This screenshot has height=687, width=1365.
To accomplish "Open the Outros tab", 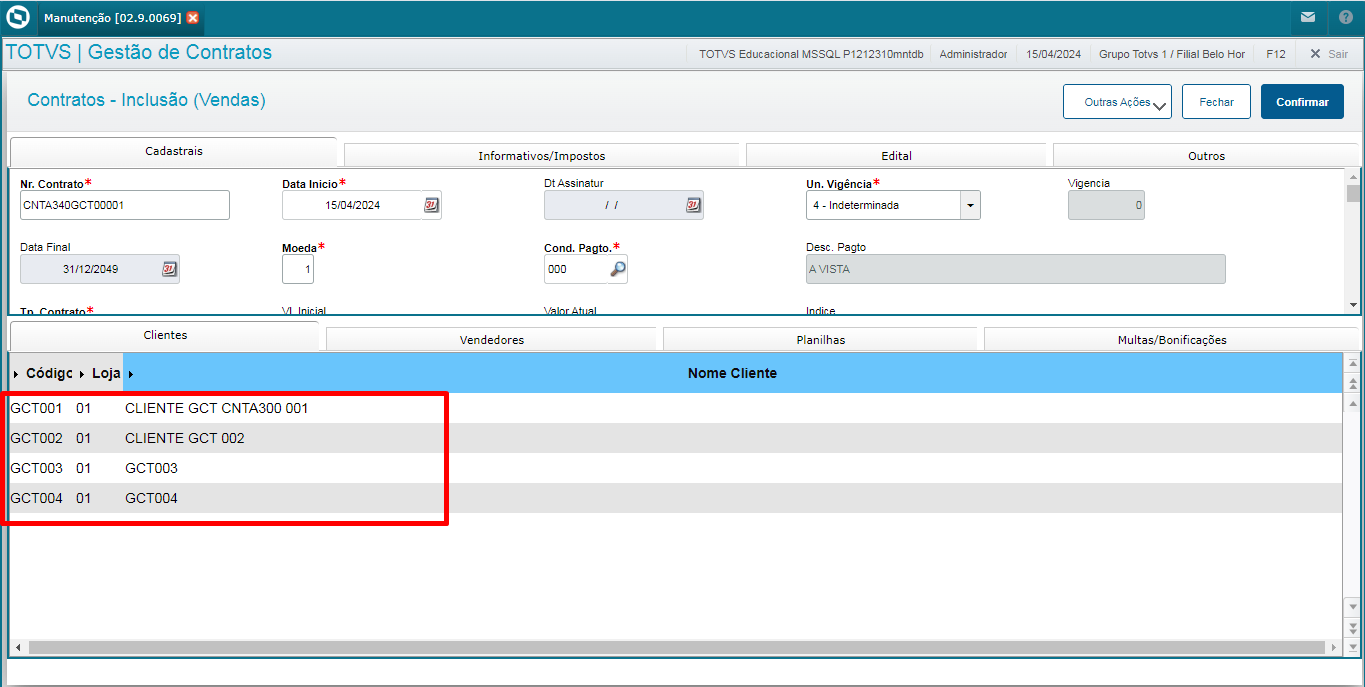I will pos(1206,155).
